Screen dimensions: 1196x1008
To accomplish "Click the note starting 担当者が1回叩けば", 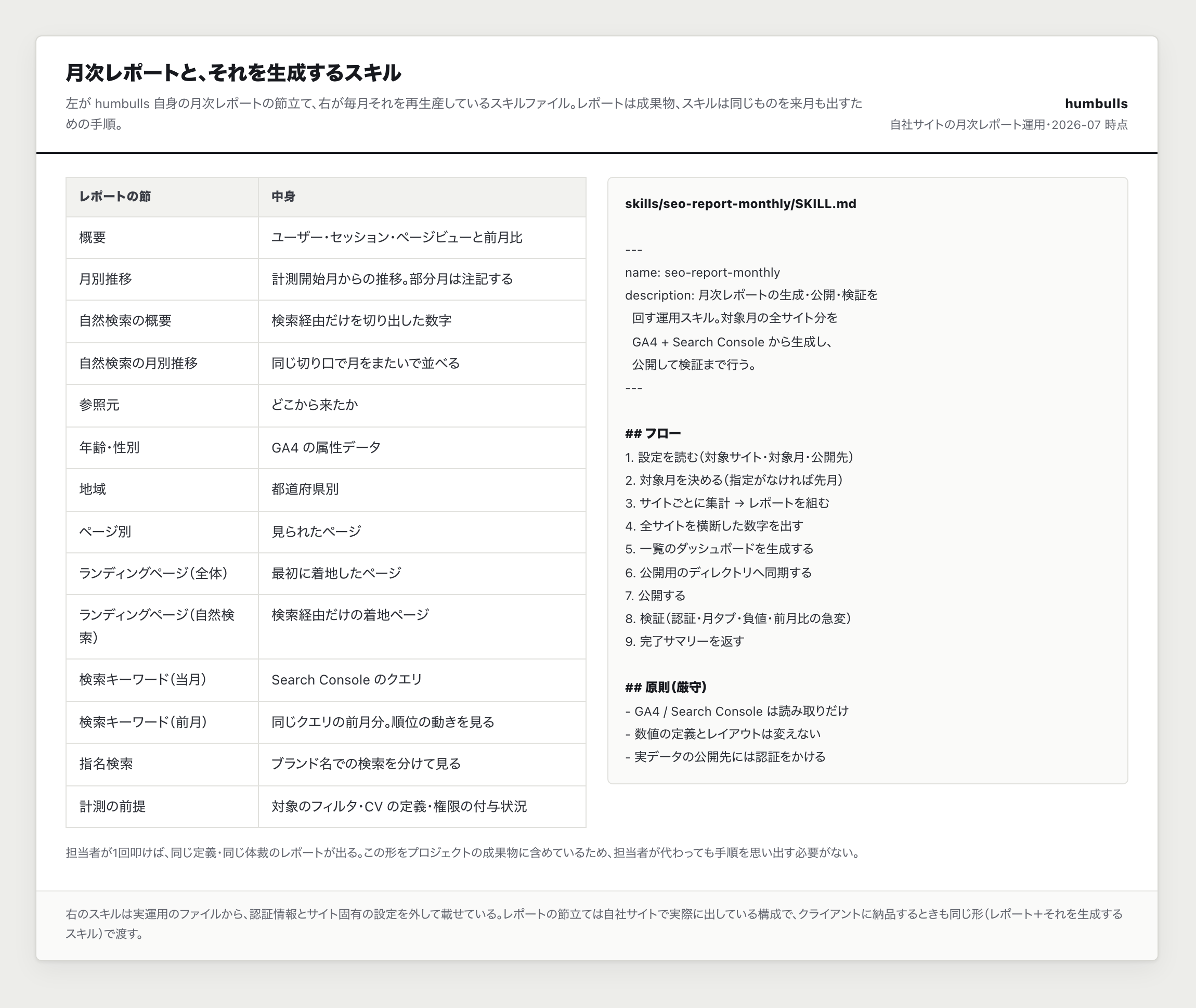I will [x=463, y=853].
